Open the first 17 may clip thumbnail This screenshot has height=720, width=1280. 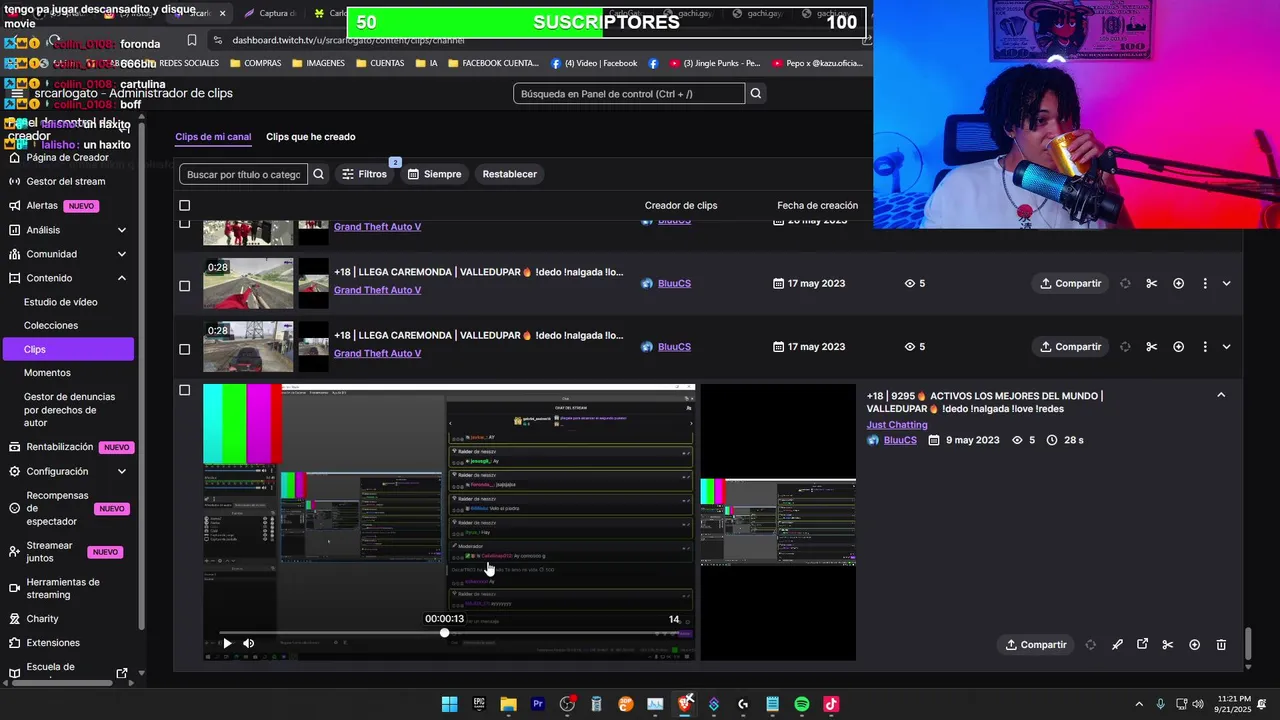point(248,284)
